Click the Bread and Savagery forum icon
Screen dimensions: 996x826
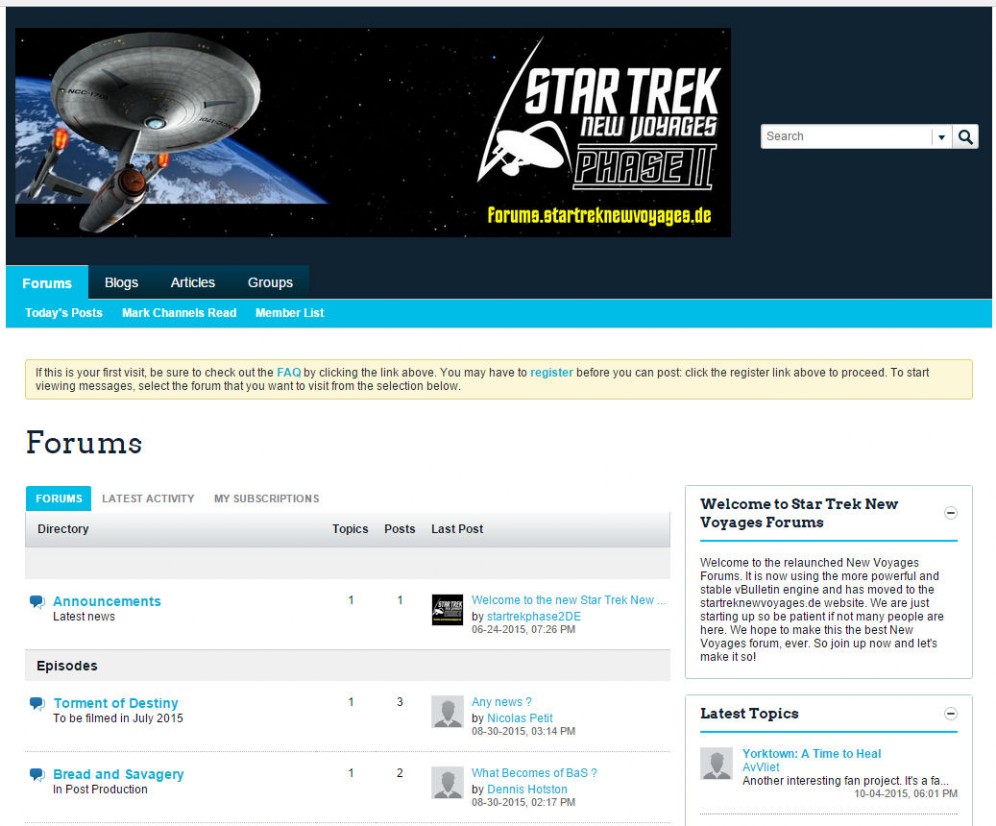pos(37,775)
